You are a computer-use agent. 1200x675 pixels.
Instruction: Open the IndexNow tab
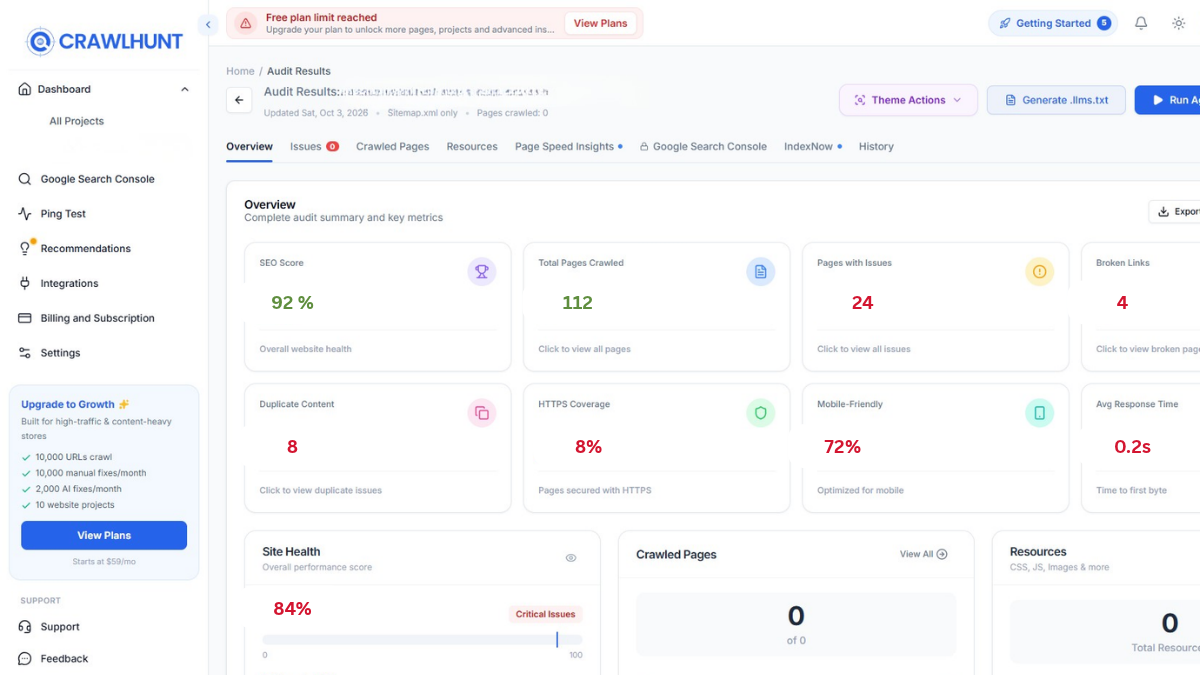click(x=812, y=146)
